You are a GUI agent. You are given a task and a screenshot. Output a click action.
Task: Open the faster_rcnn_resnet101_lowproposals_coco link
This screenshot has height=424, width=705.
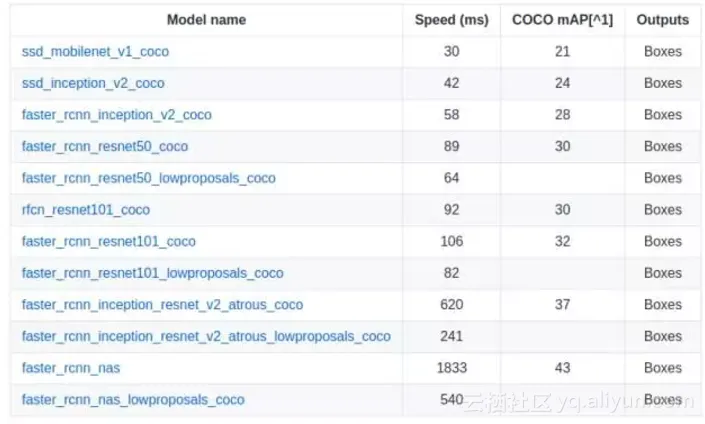(152, 273)
